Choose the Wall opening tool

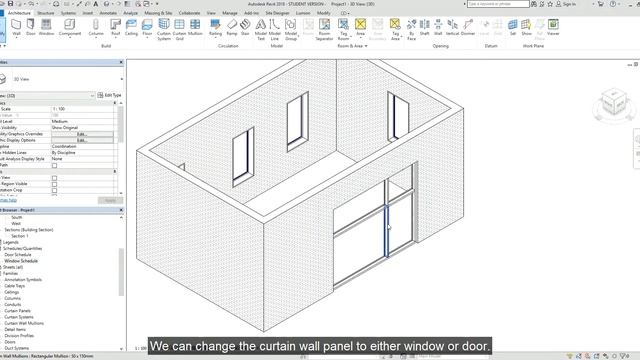click(x=438, y=28)
